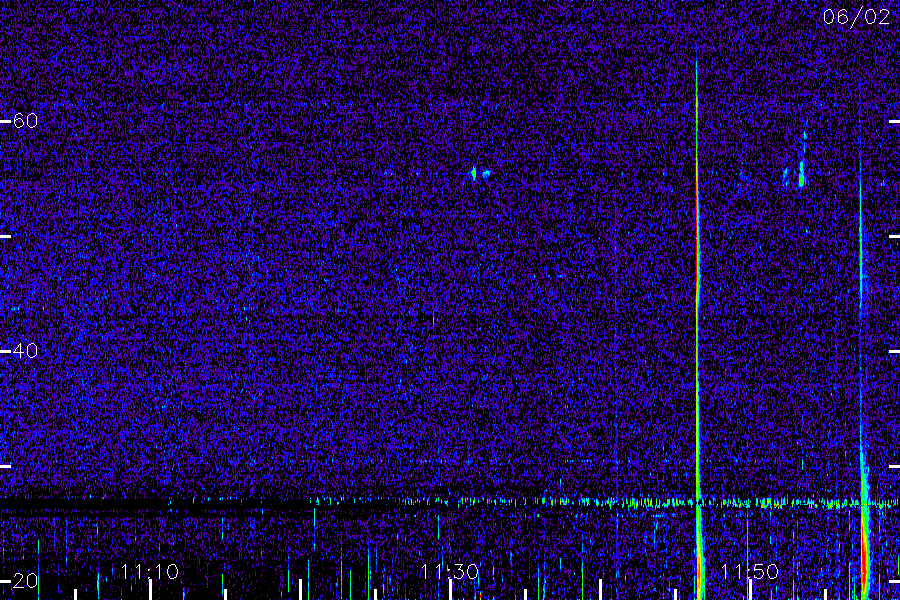Click the 11:50 time axis label
900x600 pixels.
(750, 571)
